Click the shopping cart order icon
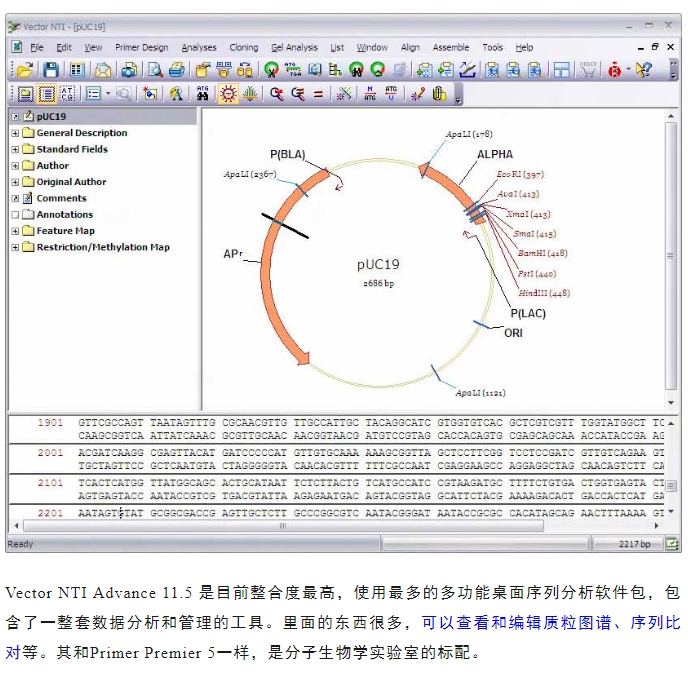This screenshot has width=688, height=678. (x=588, y=70)
